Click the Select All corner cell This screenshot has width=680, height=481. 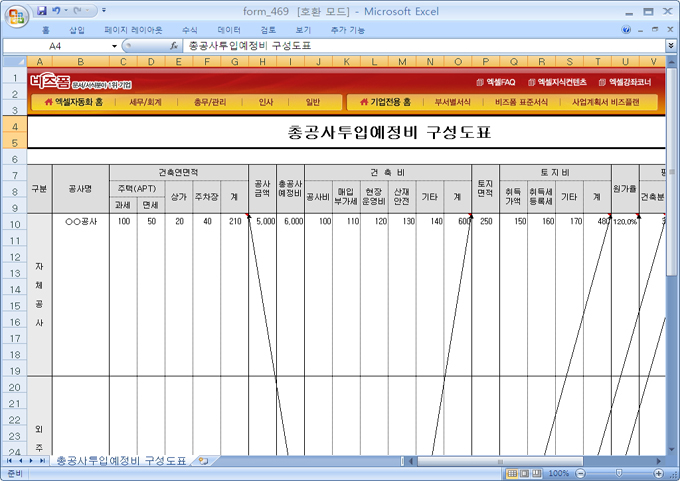[x=14, y=62]
